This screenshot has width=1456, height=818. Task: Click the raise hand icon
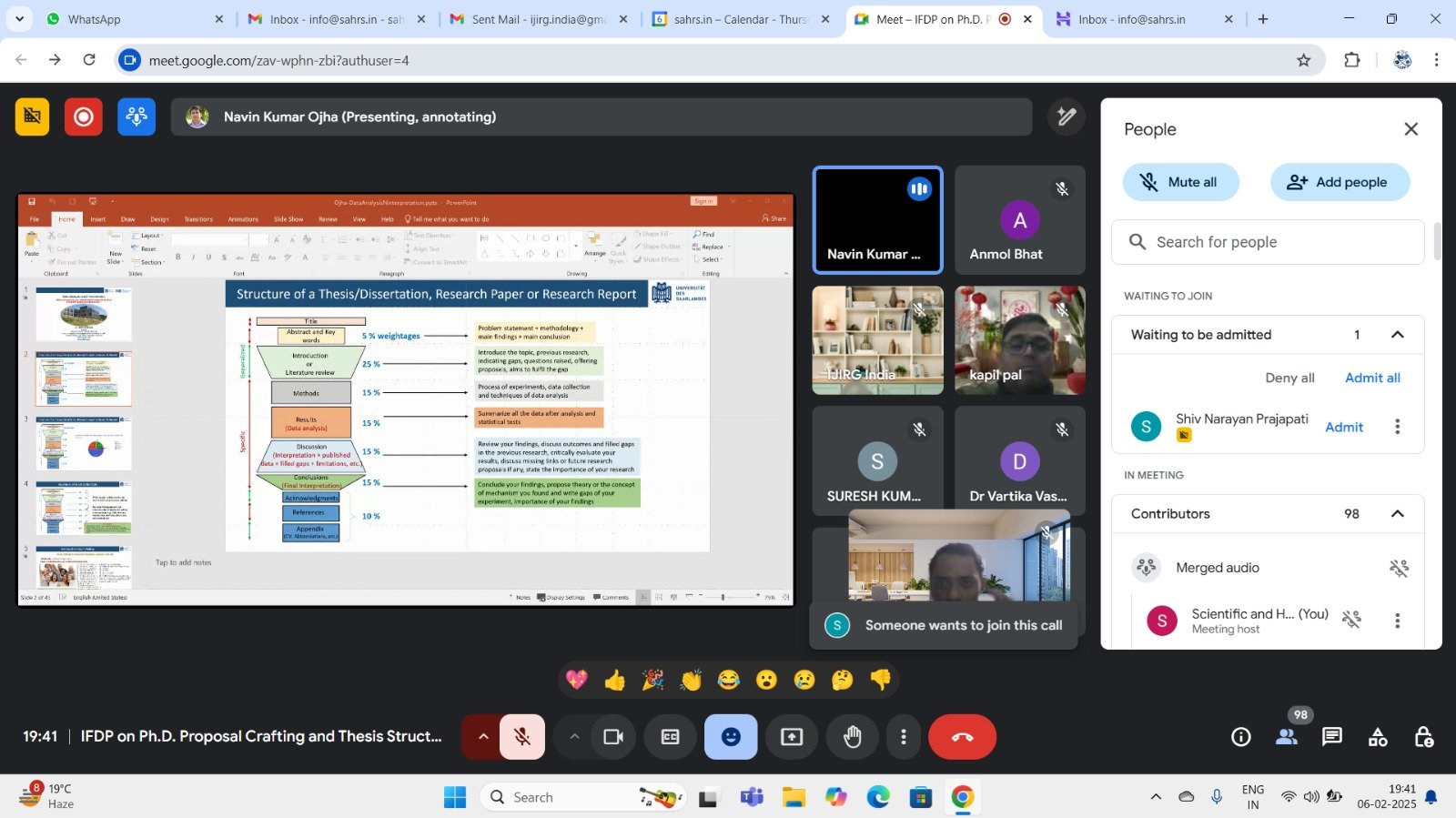pos(852,737)
